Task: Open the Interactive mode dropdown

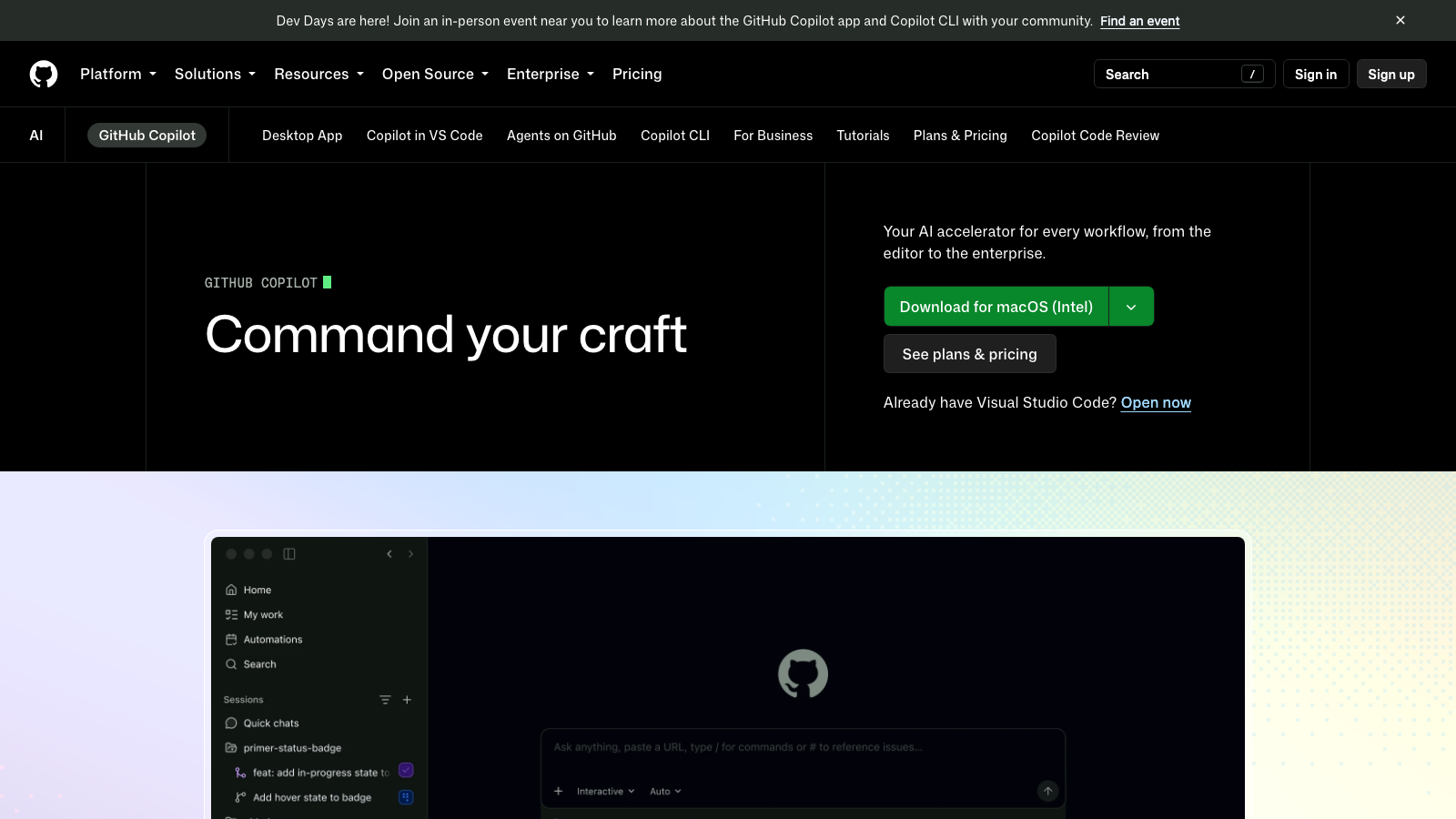Action: coord(605,791)
